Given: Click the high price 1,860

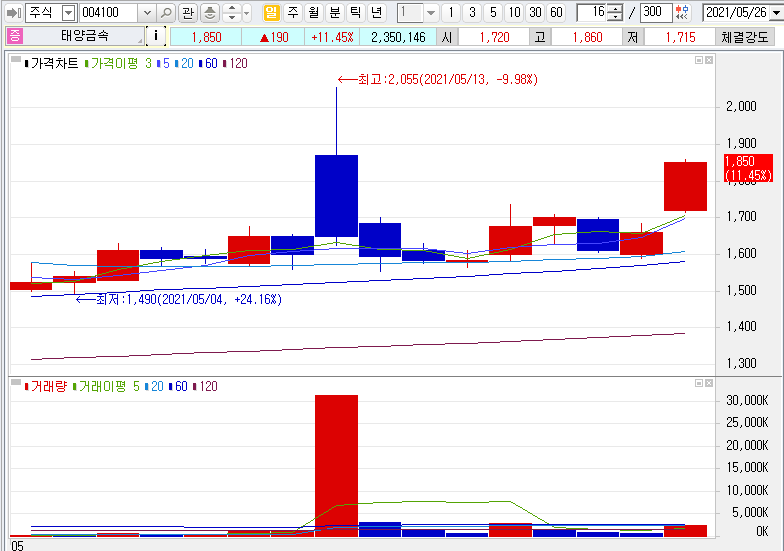Looking at the screenshot, I should pos(588,37).
